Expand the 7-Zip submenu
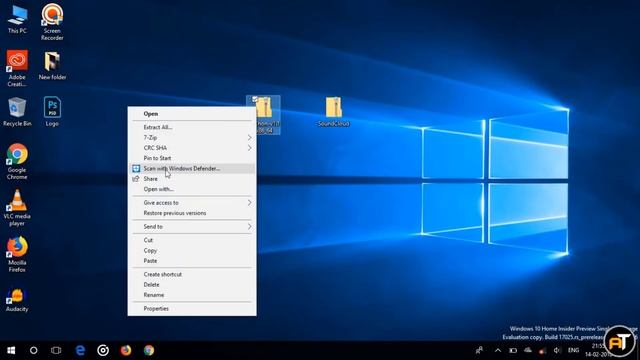The image size is (640, 360). pyautogui.click(x=192, y=138)
